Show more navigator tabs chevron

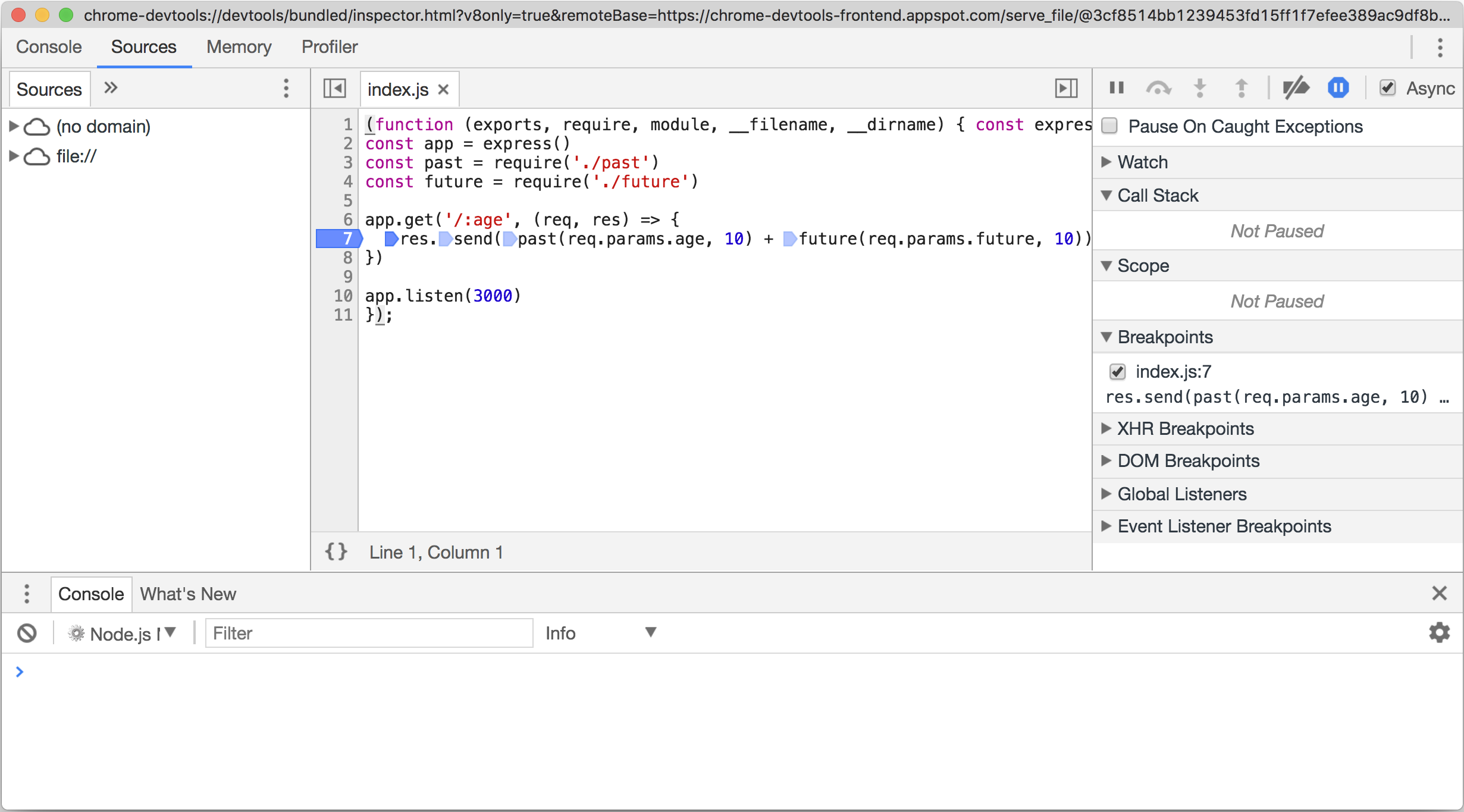click(x=111, y=88)
